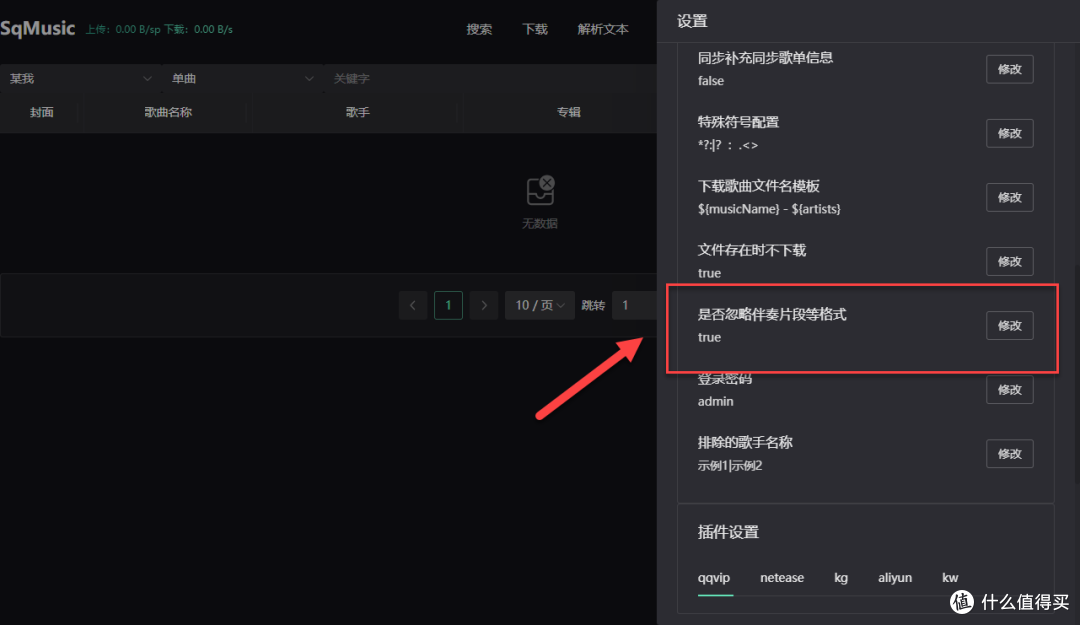Click 修改 for 是否忽略伴奏片段等格式
Screen dimensions: 1080x625
1009,326
